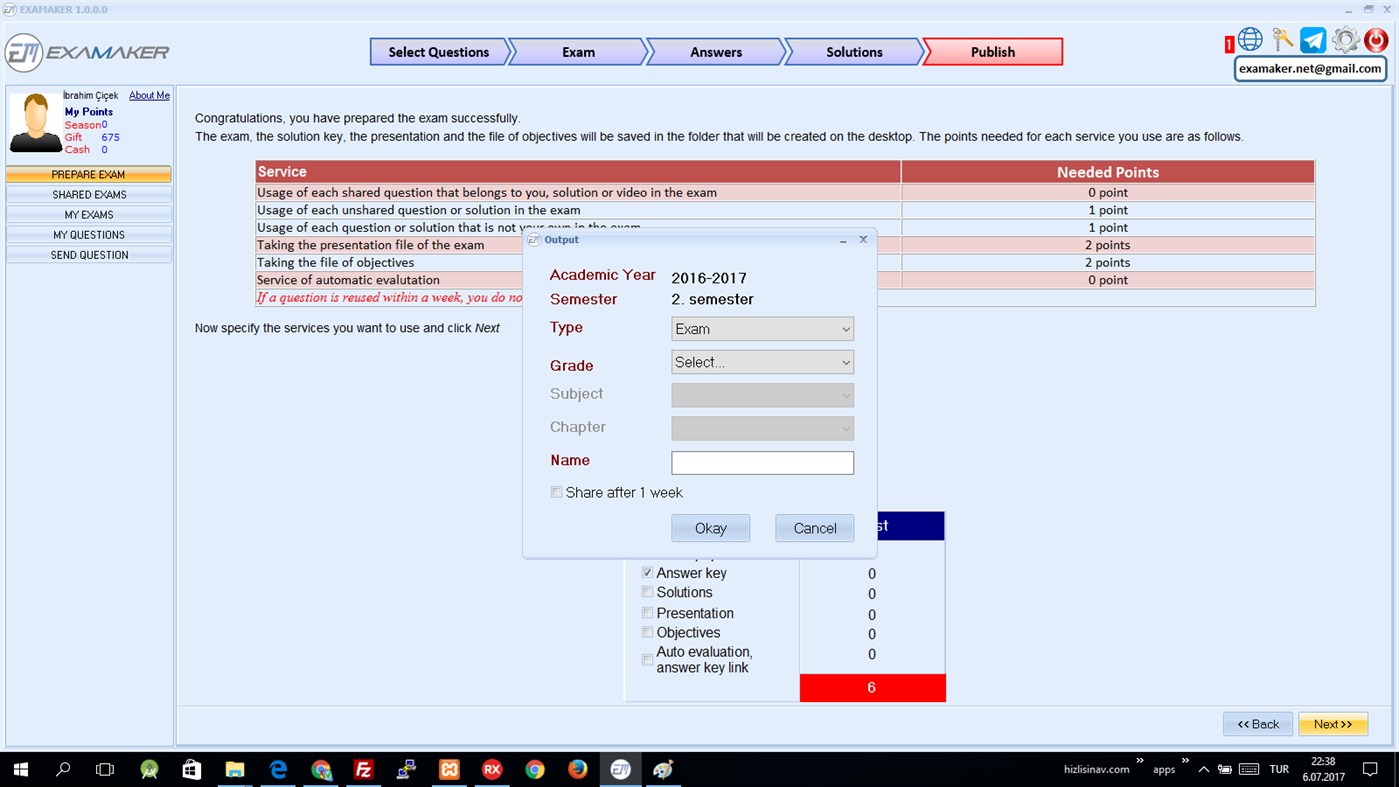Image resolution: width=1399 pixels, height=787 pixels.
Task: Uncheck the Answer key checkbox
Action: point(647,572)
